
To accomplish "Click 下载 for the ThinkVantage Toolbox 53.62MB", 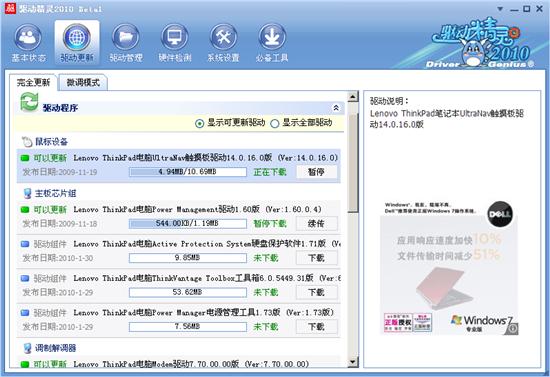I will [317, 292].
